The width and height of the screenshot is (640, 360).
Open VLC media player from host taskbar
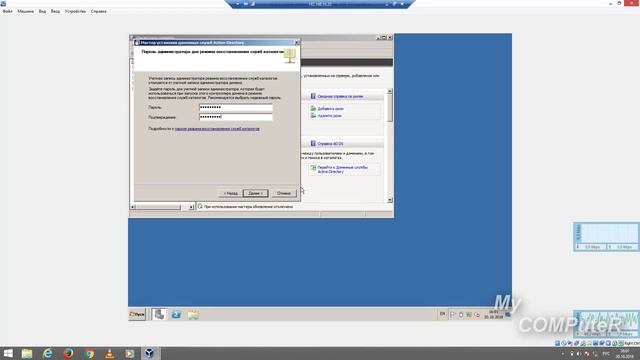tap(109, 353)
